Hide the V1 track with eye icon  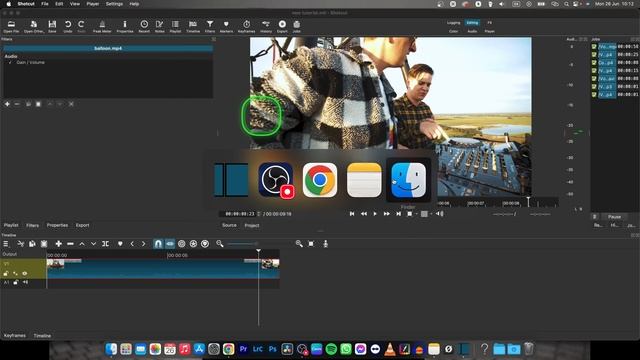click(25, 273)
